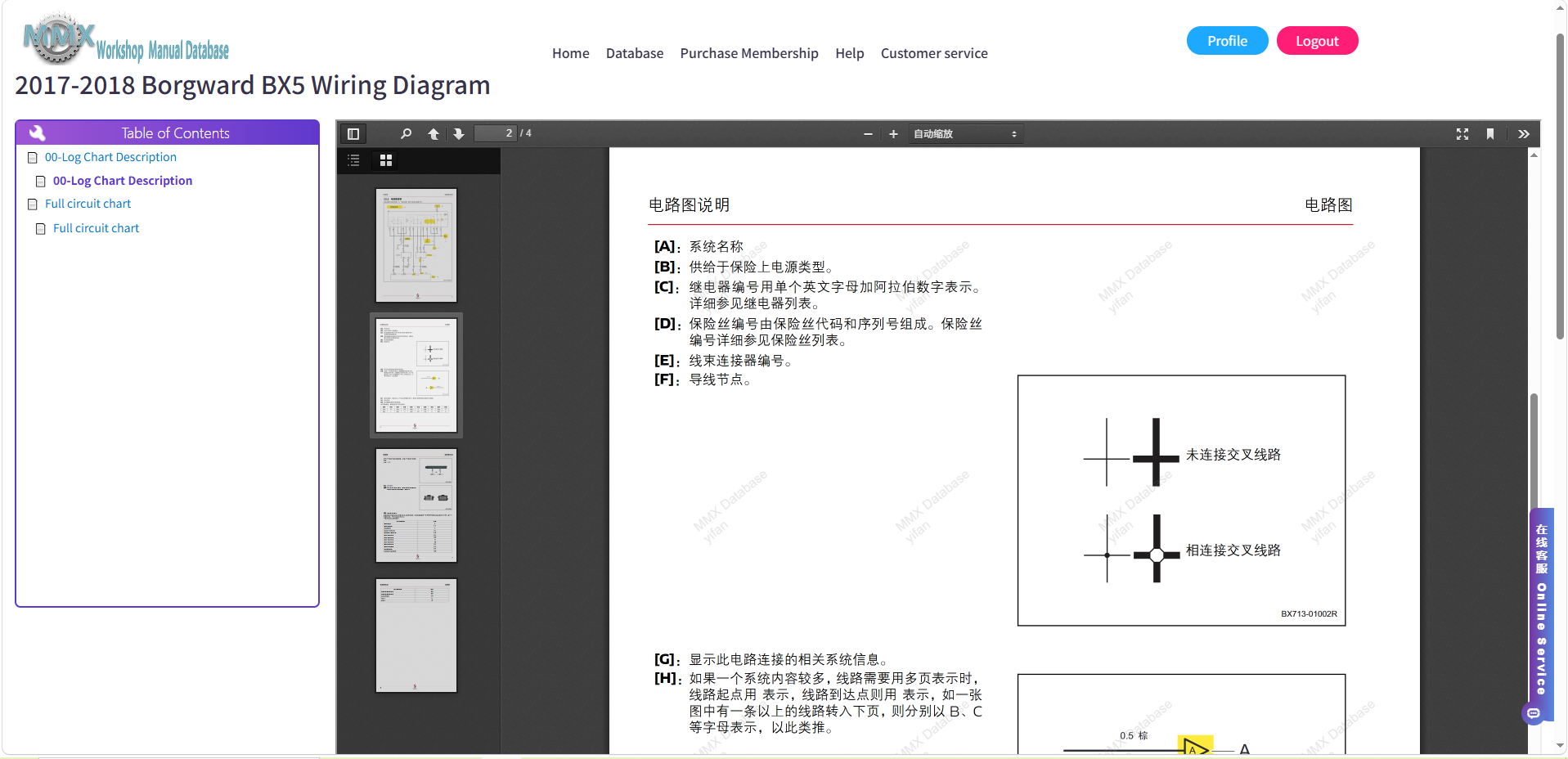Open Customer service page
The image size is (1568, 759).
[934, 53]
